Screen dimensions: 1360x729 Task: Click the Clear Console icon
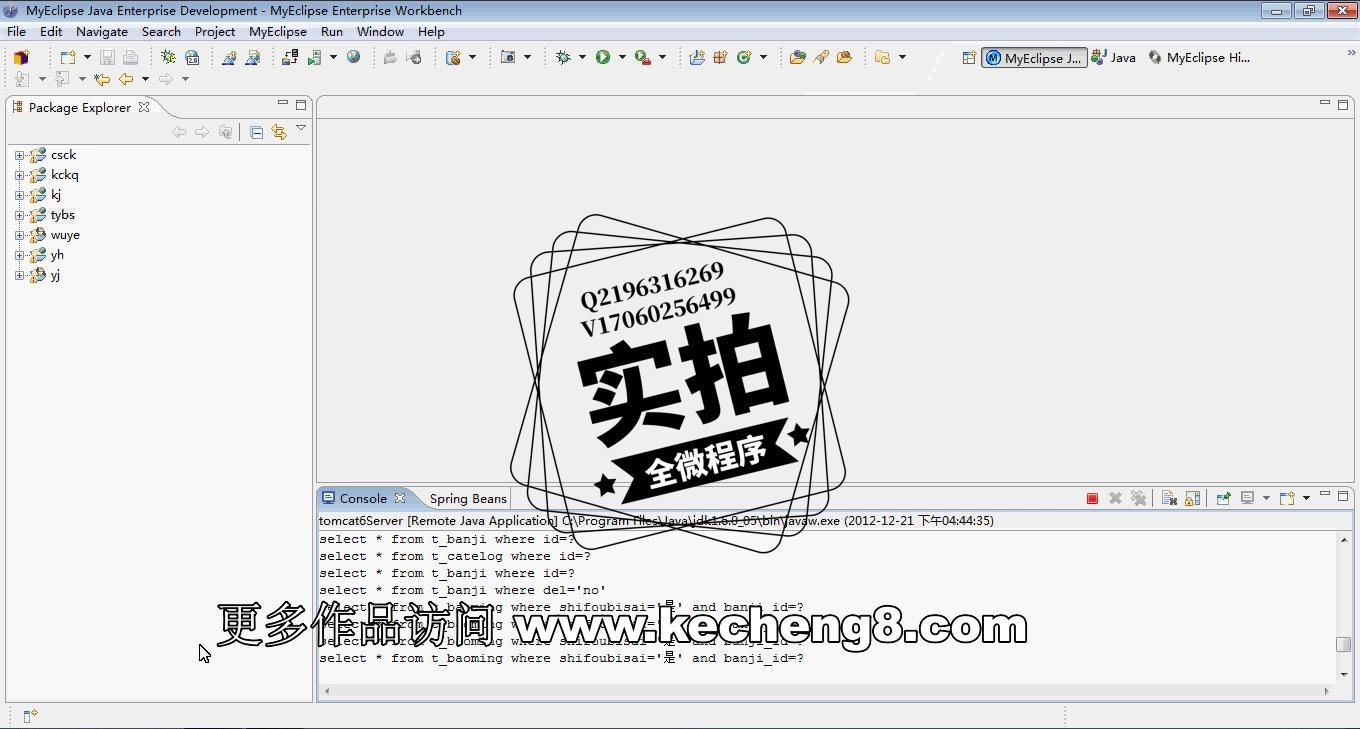[1169, 498]
